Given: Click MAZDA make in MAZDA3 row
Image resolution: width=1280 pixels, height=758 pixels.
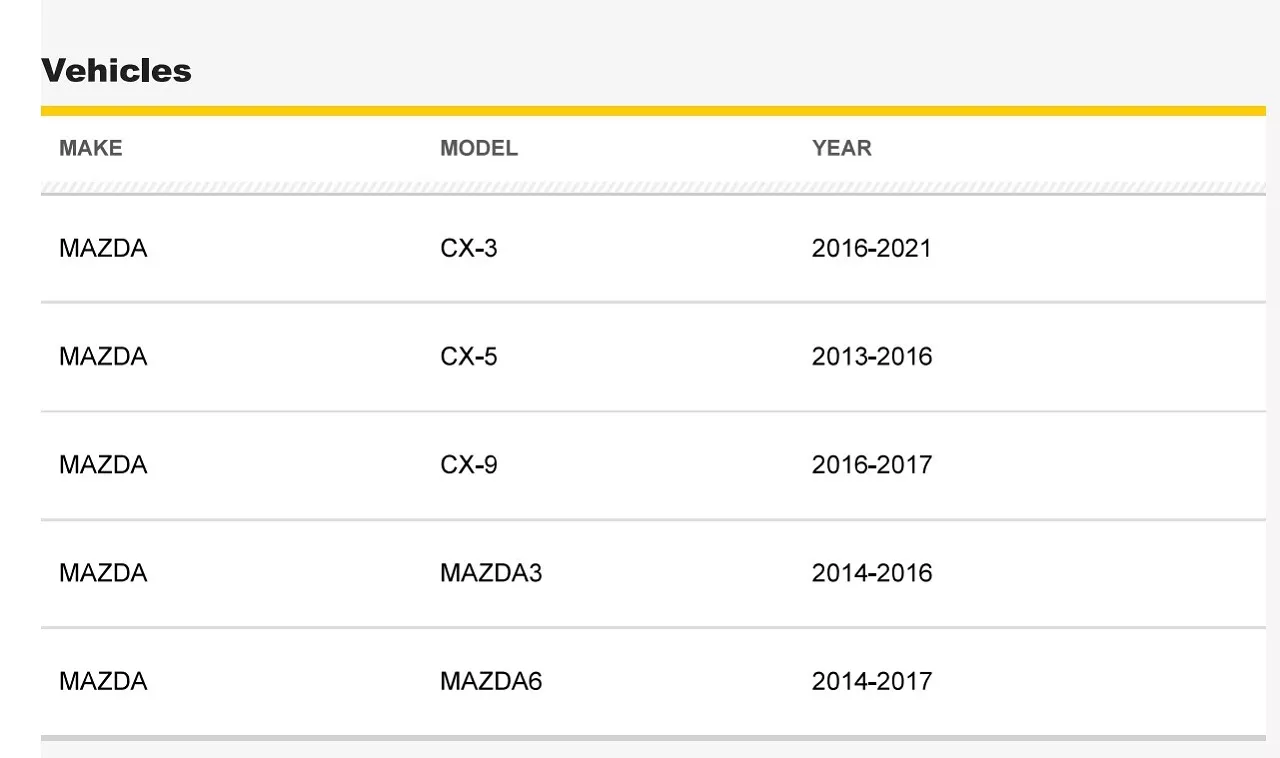Looking at the screenshot, I should (x=103, y=573).
